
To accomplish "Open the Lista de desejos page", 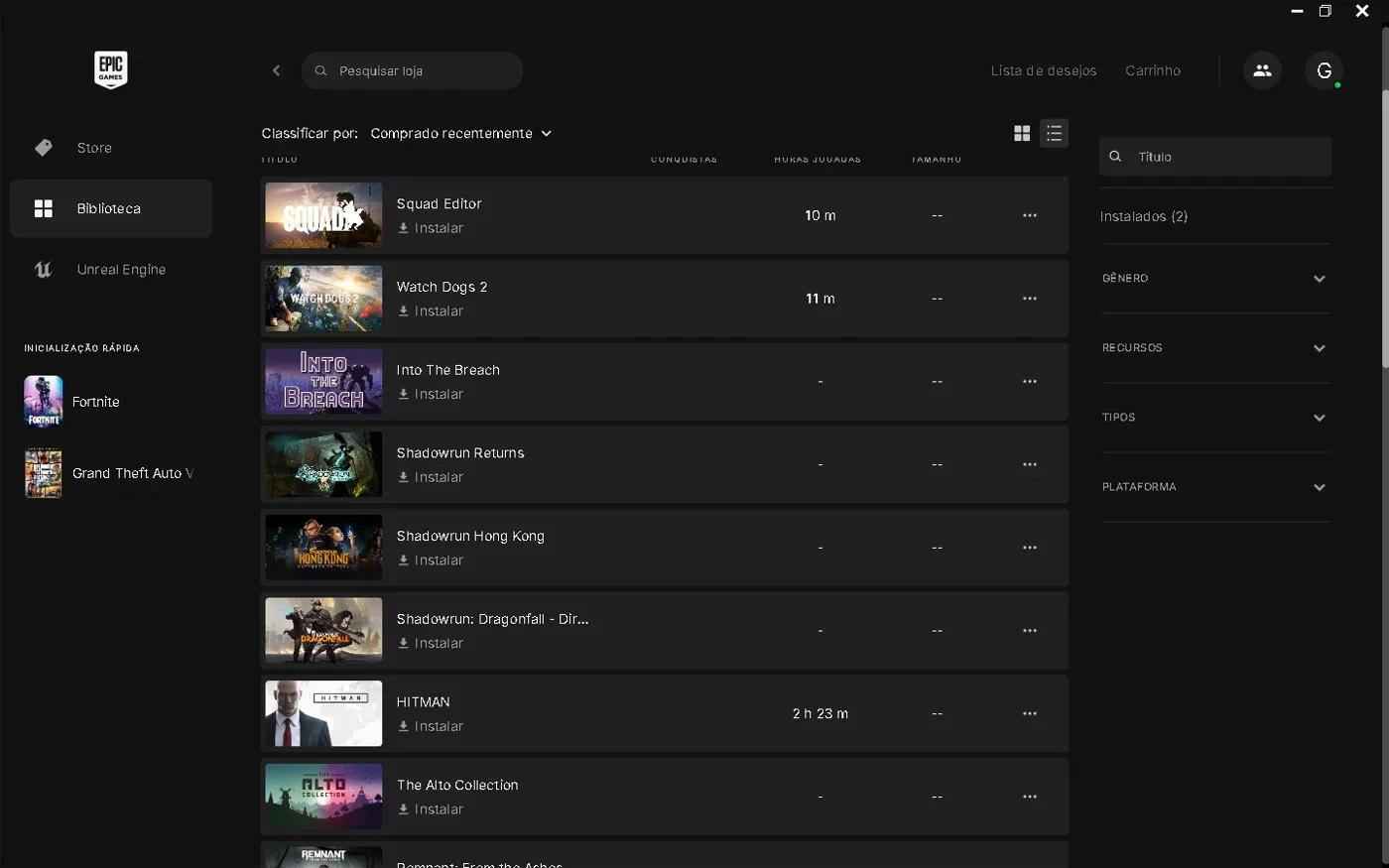I will coord(1044,70).
